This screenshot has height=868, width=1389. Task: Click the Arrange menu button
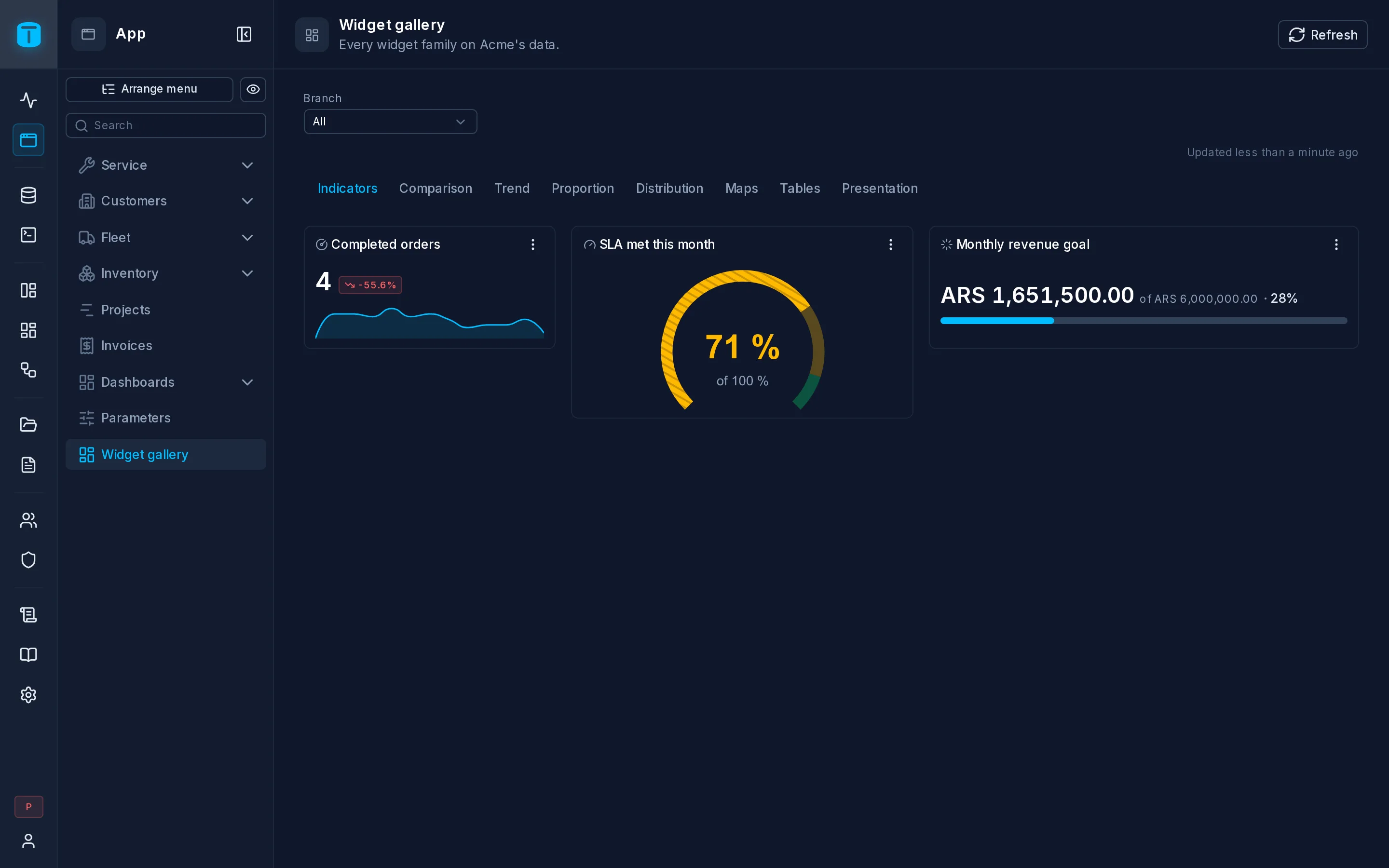149,90
